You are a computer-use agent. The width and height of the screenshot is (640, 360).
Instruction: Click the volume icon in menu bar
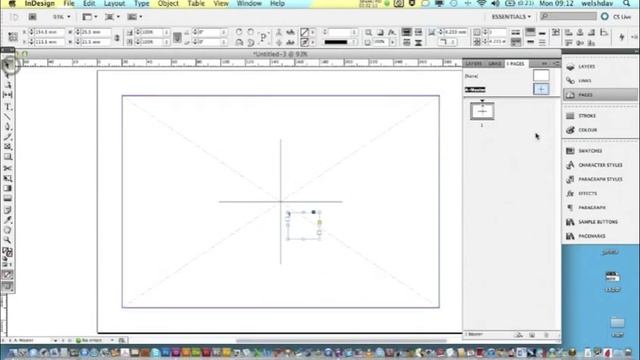496,4
